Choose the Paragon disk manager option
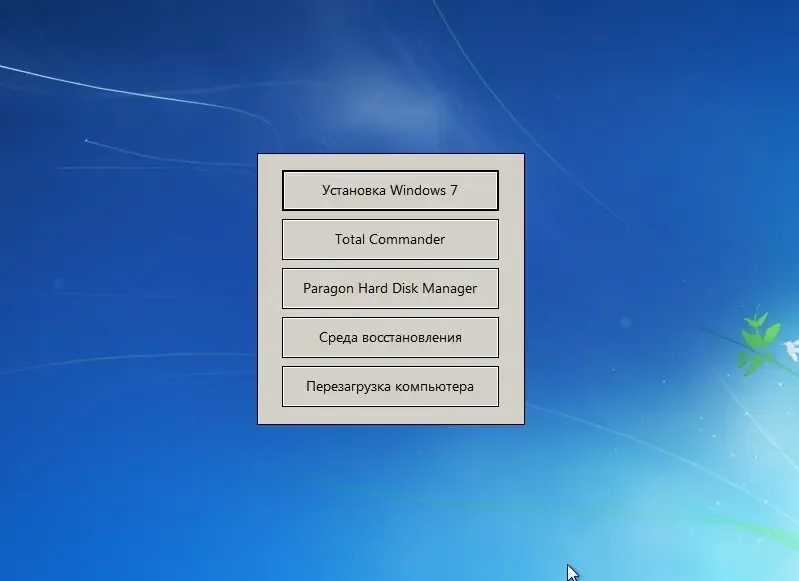 390,288
